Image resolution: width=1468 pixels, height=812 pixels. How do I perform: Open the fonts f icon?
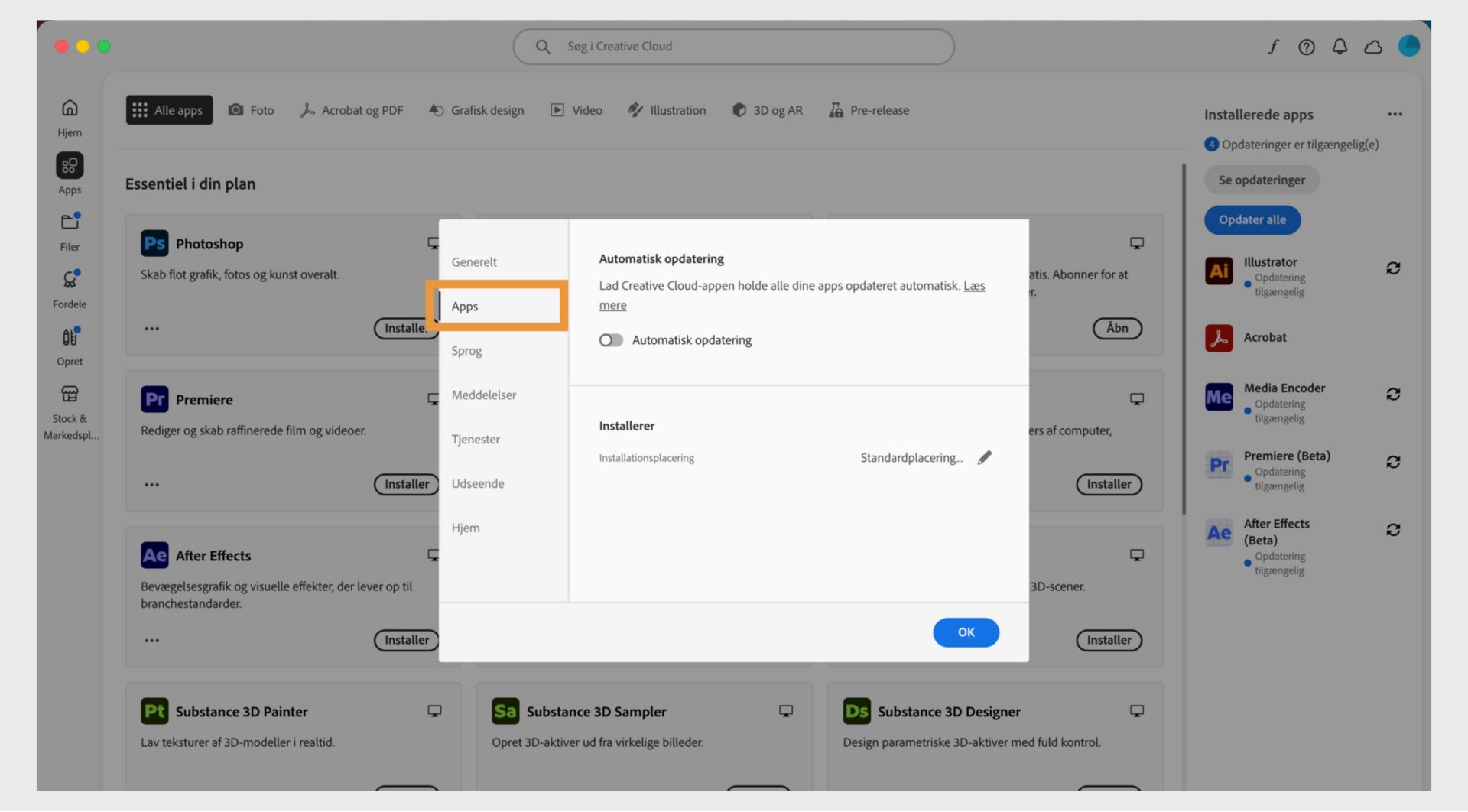click(x=1273, y=47)
